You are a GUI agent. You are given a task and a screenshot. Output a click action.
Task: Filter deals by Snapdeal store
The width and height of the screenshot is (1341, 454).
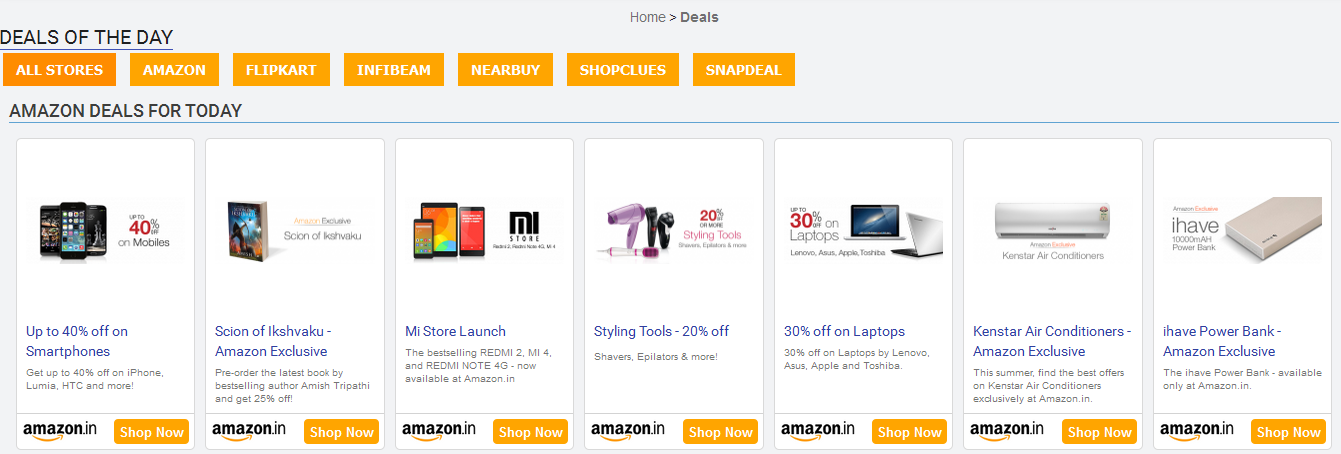pyautogui.click(x=743, y=70)
